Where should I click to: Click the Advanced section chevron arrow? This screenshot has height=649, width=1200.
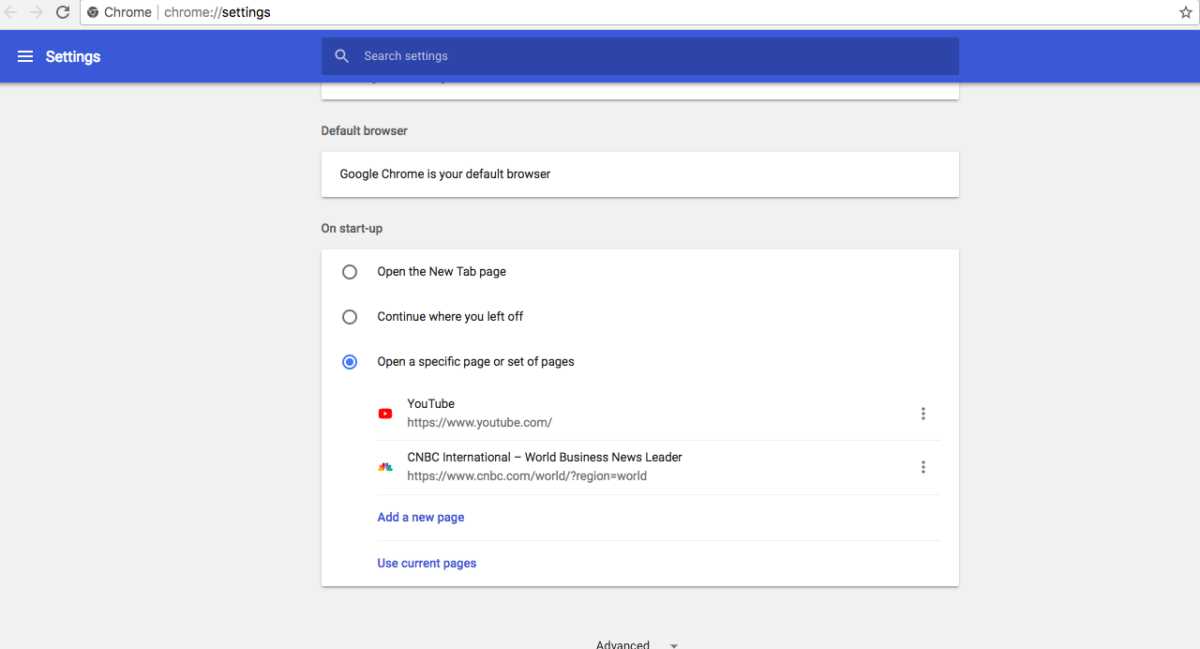673,645
